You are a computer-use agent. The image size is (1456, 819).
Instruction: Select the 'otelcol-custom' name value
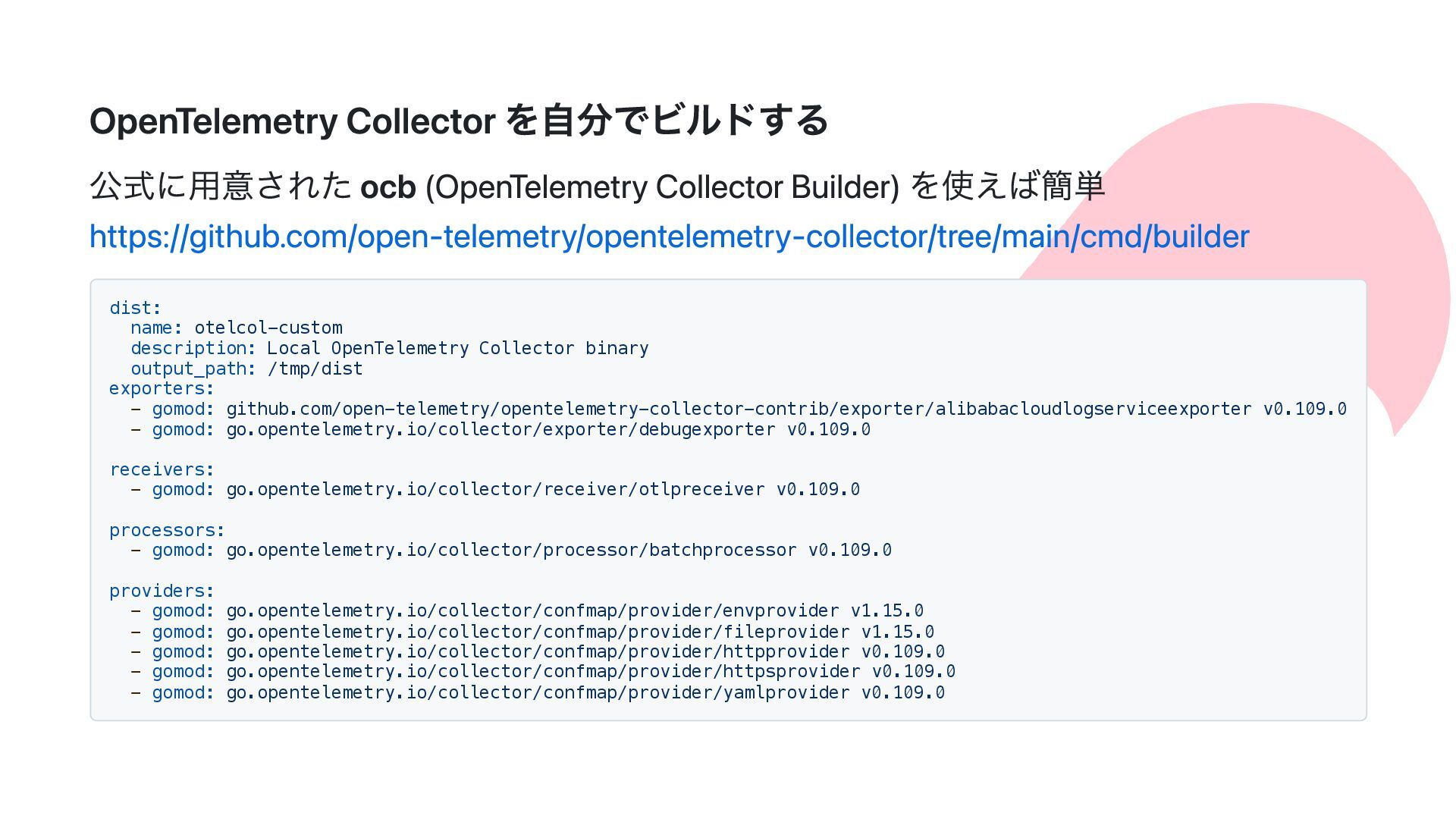coord(268,328)
